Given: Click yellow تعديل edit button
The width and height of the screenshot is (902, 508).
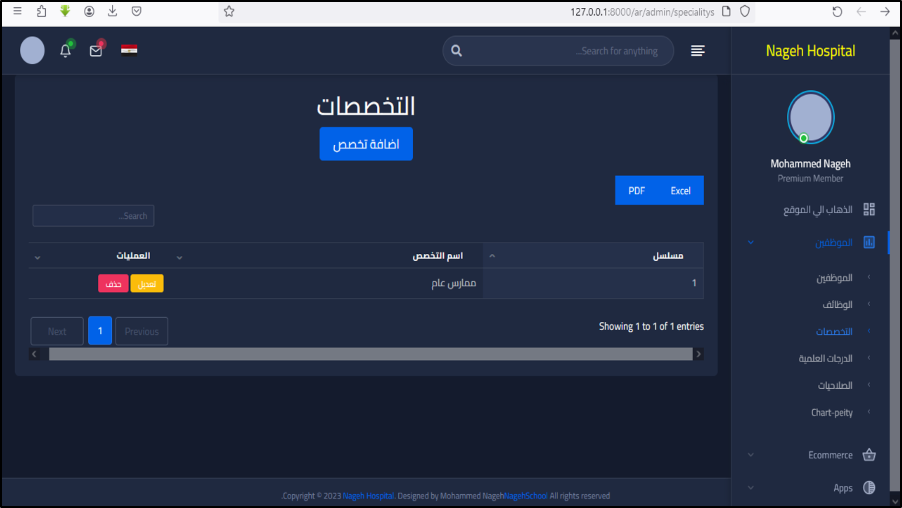Looking at the screenshot, I should (147, 284).
